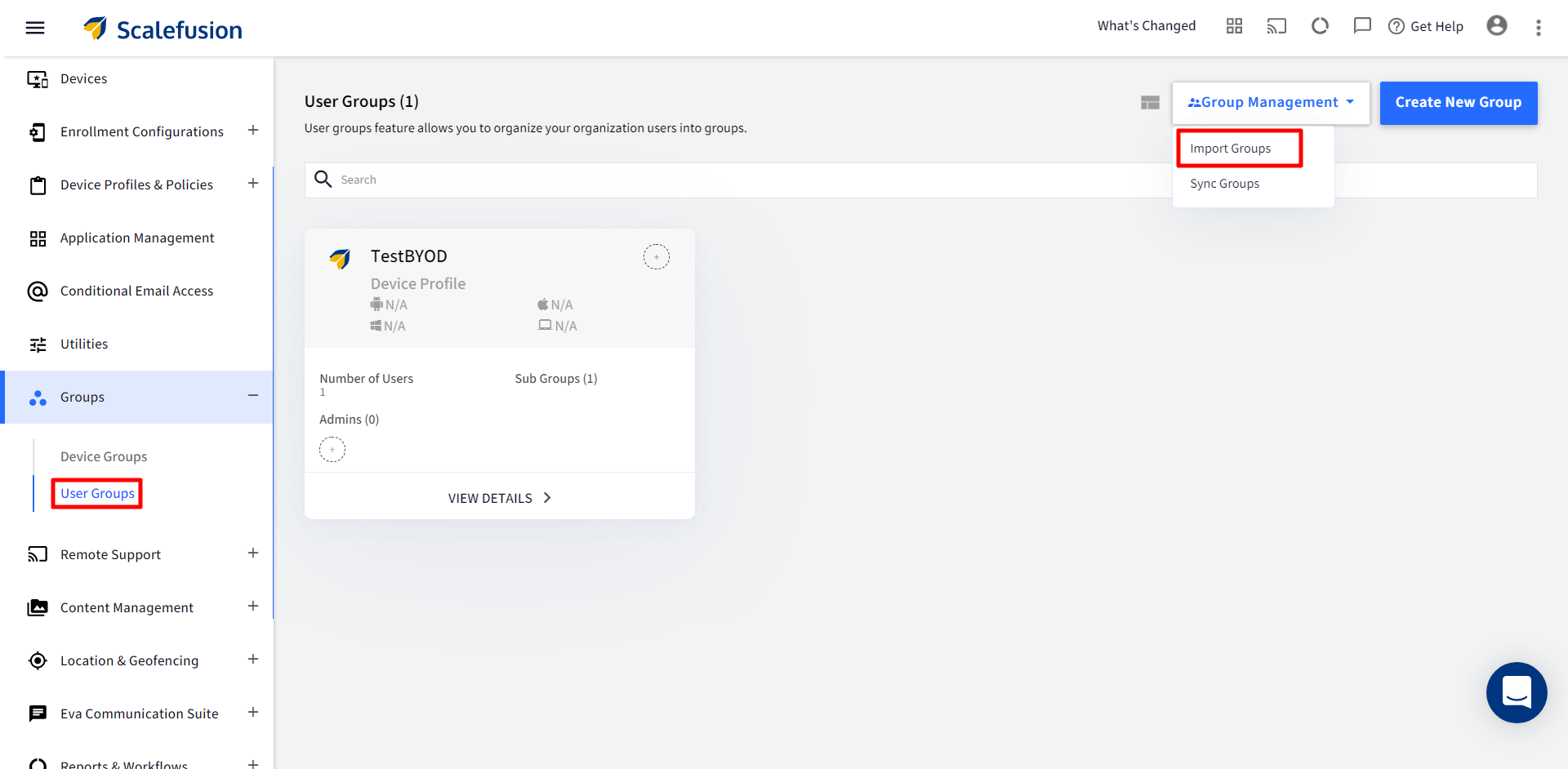Click the Number of Users label
Screen dimensions: 1568x769
click(367, 379)
